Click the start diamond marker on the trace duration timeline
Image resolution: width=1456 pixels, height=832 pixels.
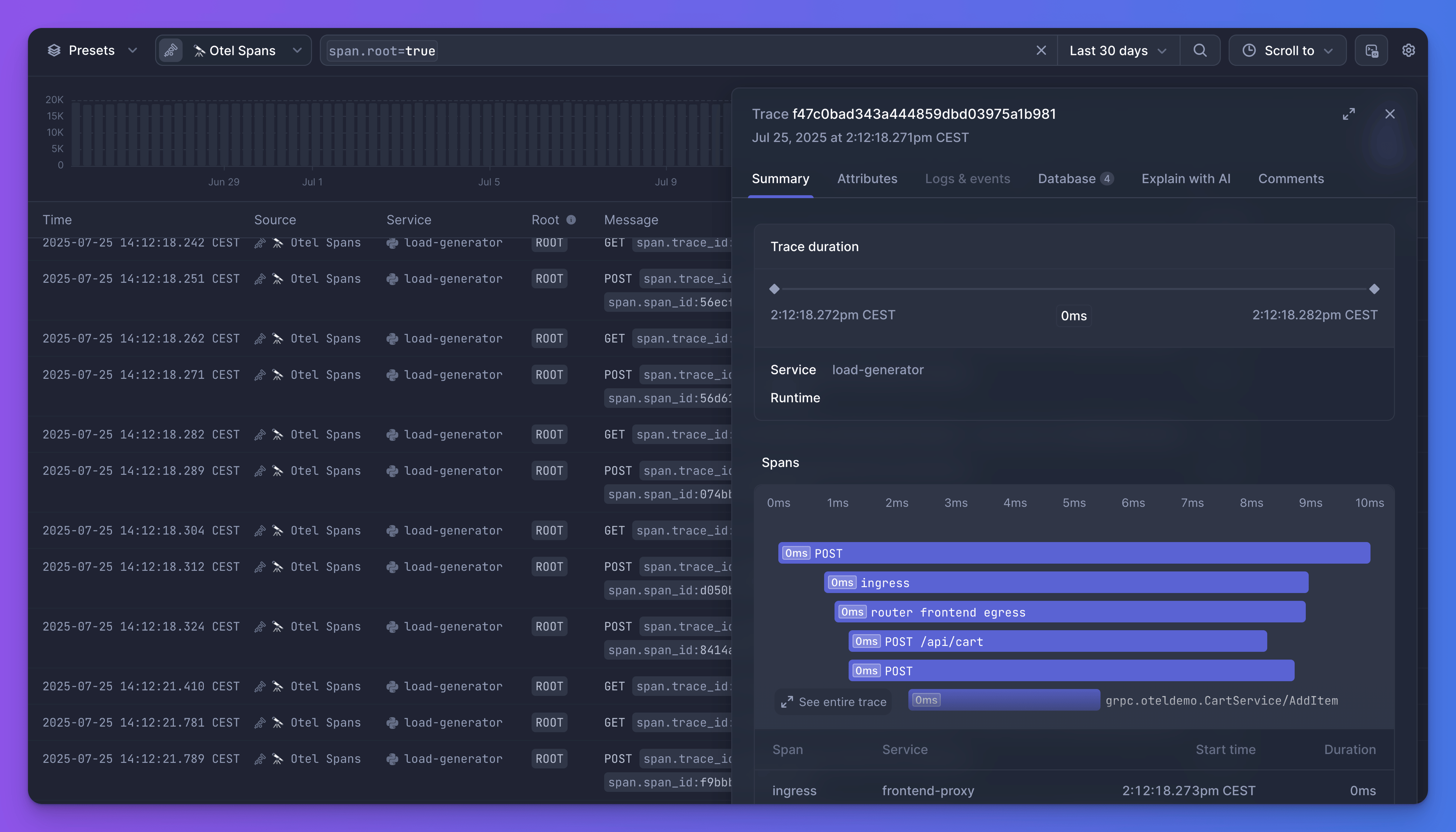pos(775,289)
